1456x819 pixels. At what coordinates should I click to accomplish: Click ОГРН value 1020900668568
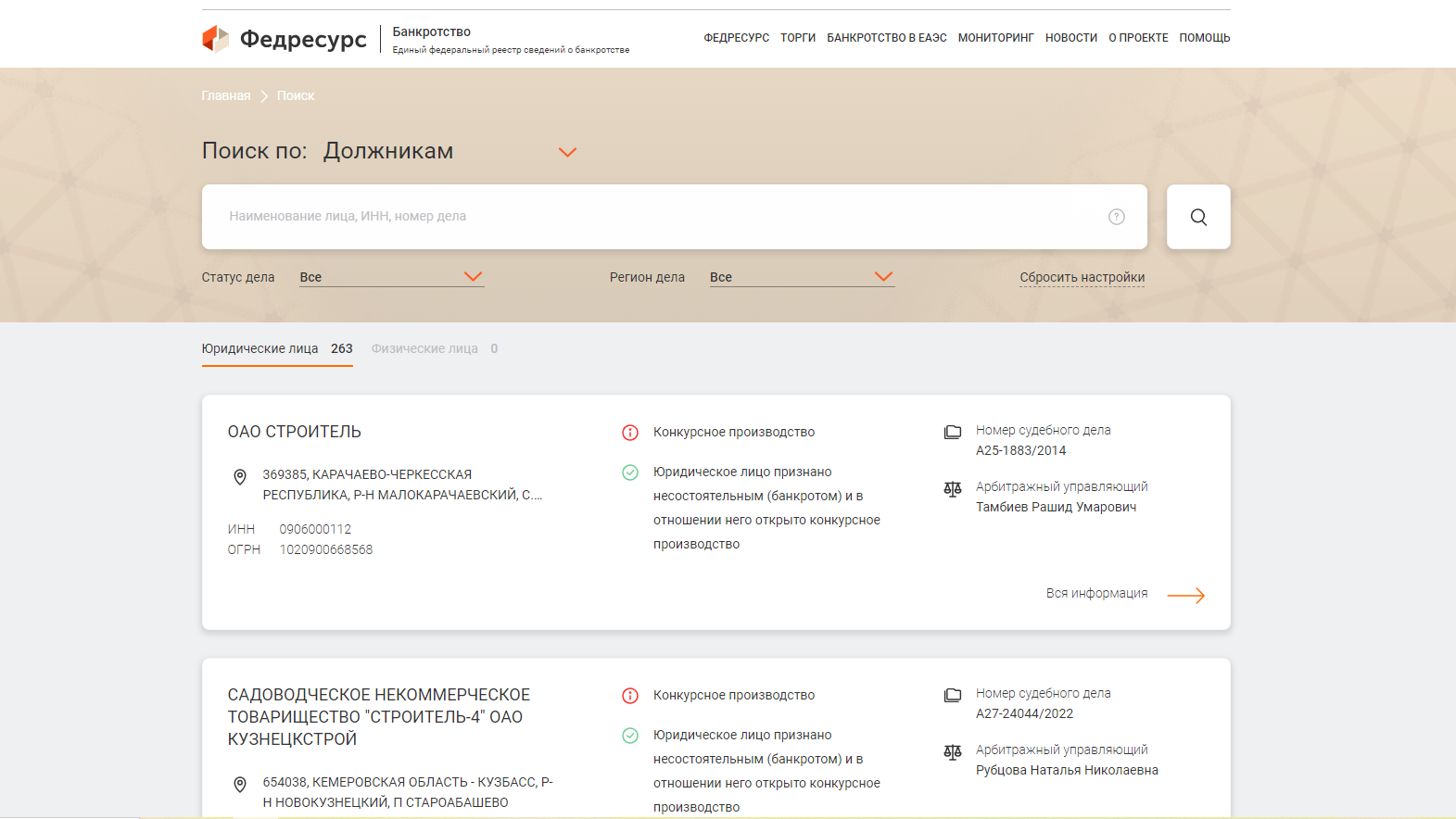(x=326, y=550)
